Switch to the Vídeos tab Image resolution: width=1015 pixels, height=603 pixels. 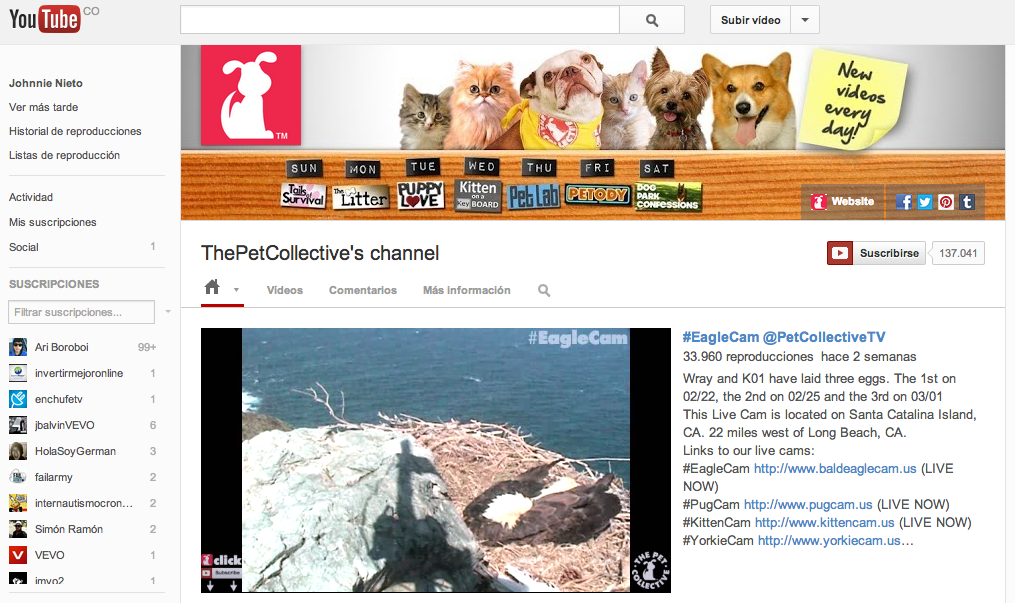tap(284, 291)
